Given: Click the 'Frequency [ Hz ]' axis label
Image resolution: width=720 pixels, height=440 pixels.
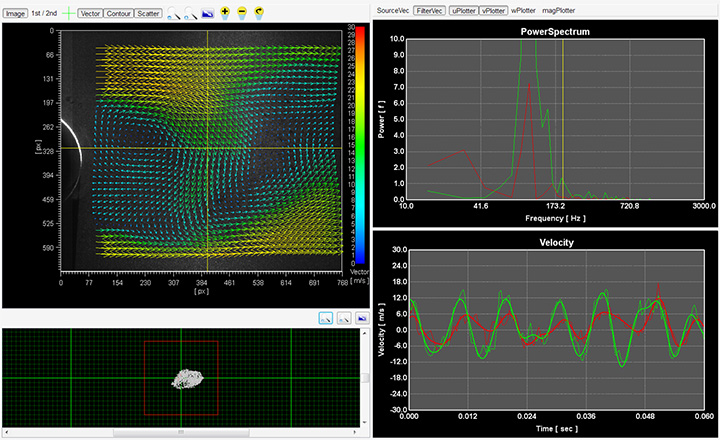Looking at the screenshot, I should [555, 218].
